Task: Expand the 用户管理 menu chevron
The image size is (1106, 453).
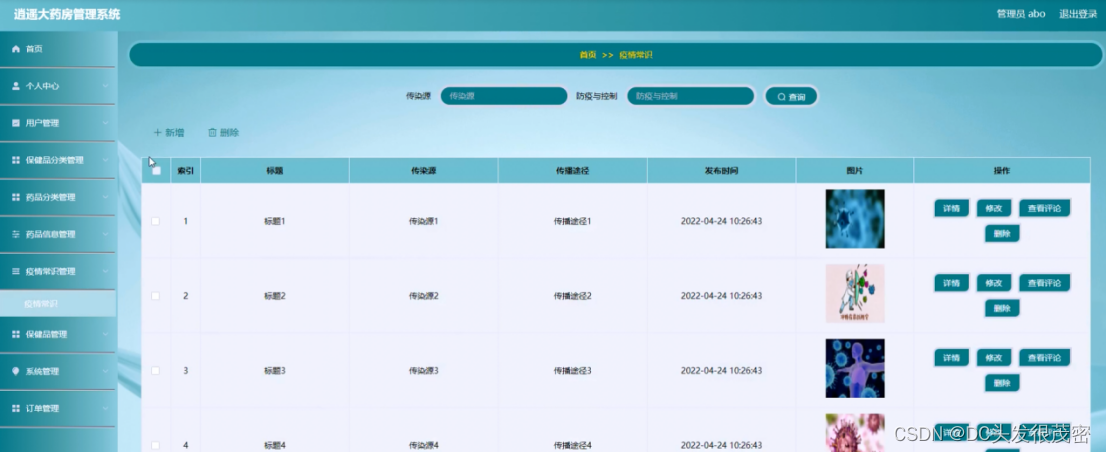Action: click(106, 123)
